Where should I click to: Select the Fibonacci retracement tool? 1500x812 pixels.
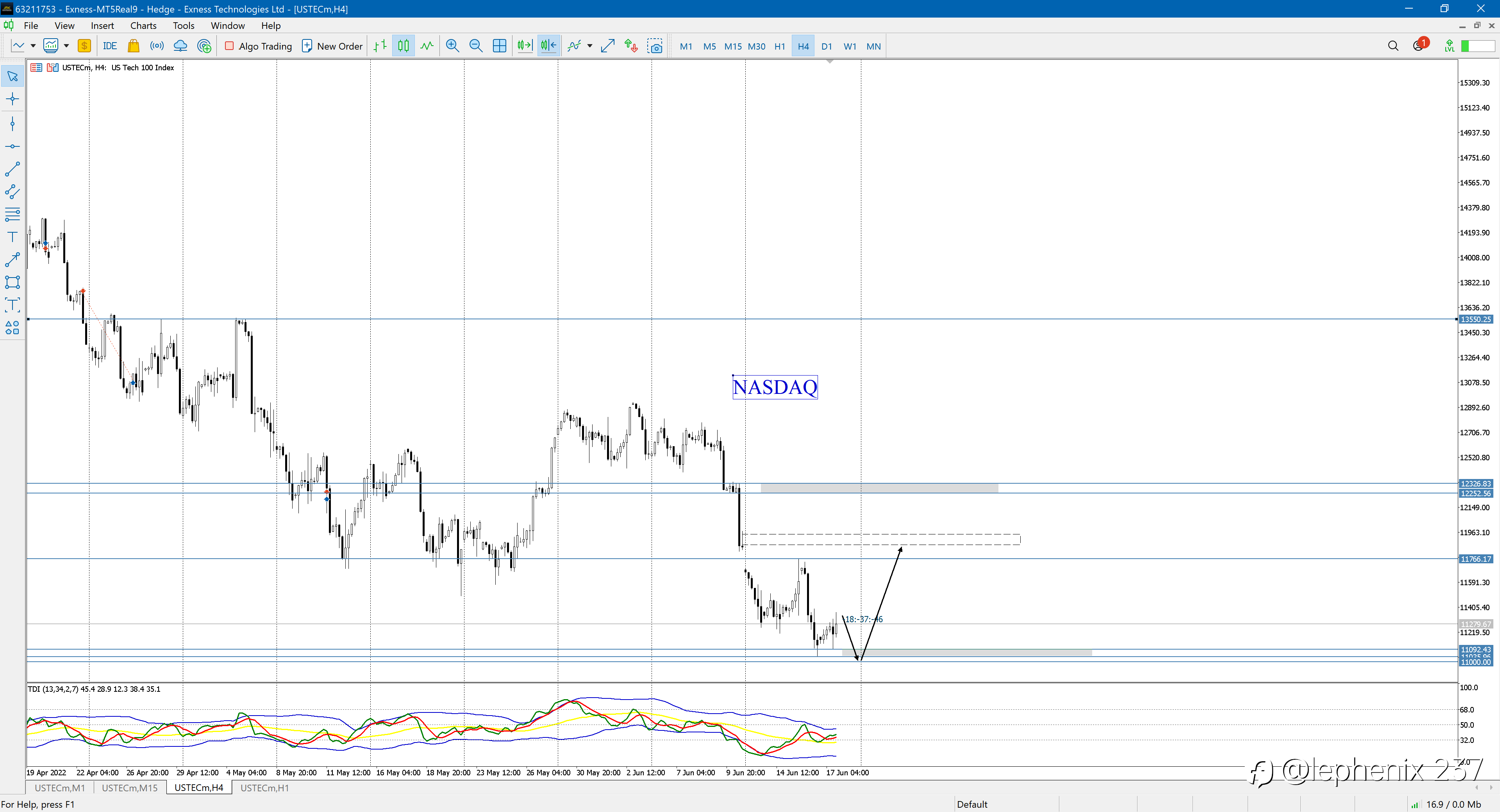pyautogui.click(x=12, y=214)
